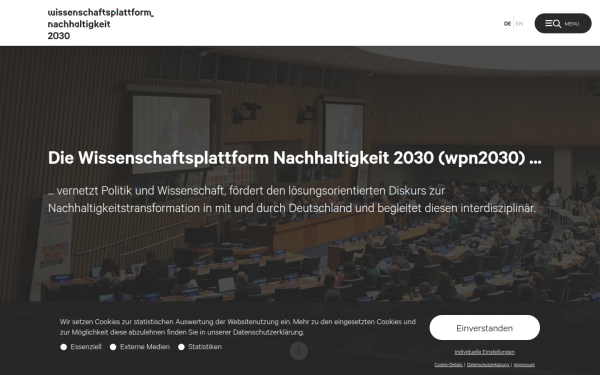Toggle the Essenziell cookie option
The width and height of the screenshot is (600, 375).
click(64, 347)
